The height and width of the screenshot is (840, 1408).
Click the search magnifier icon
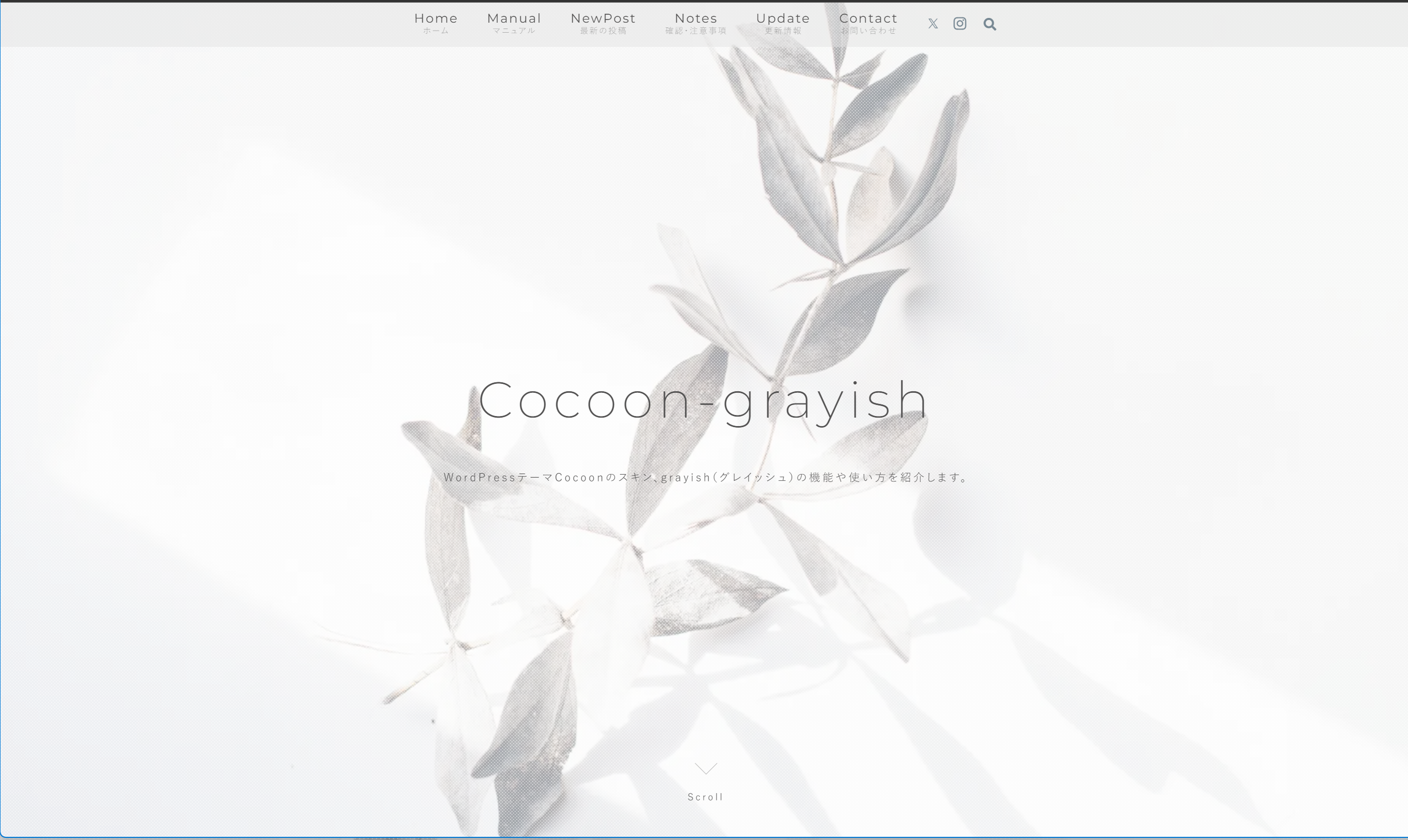[x=989, y=24]
